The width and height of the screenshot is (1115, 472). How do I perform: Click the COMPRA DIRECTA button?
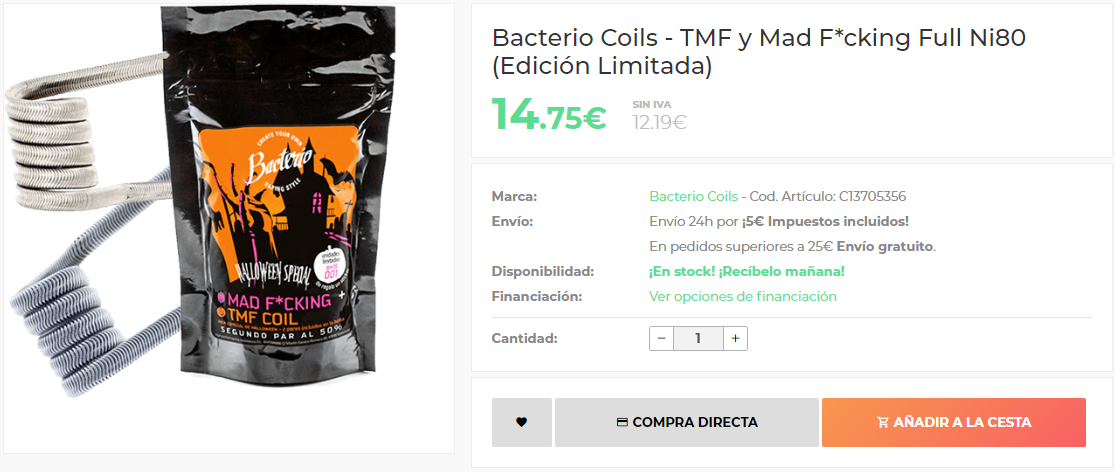coord(687,422)
